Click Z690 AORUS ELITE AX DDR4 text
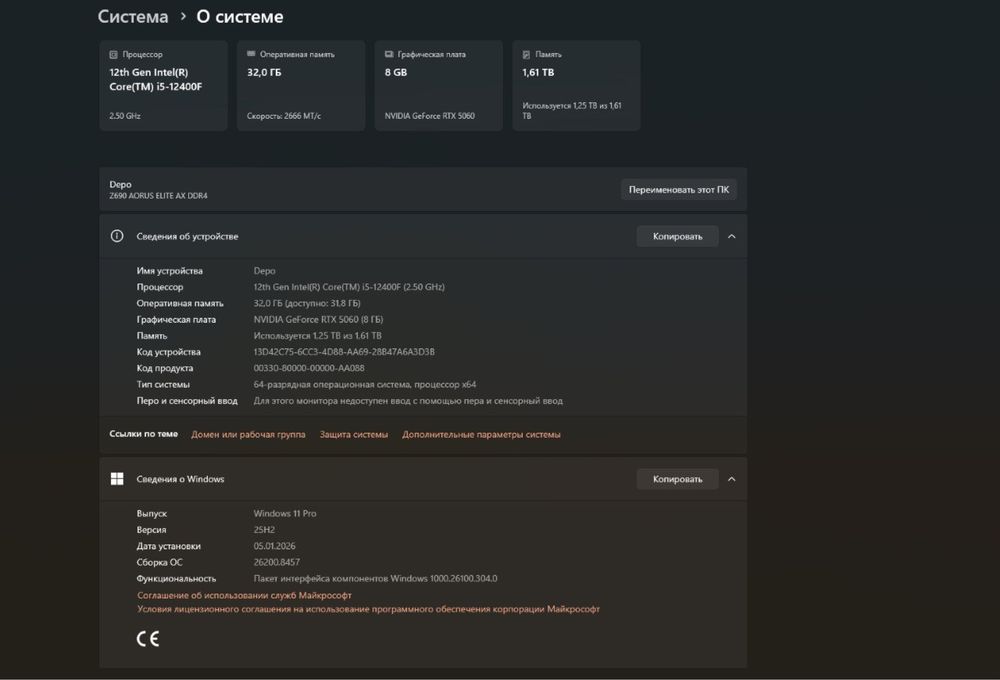Screen dimensions: 1000x680 158,196
